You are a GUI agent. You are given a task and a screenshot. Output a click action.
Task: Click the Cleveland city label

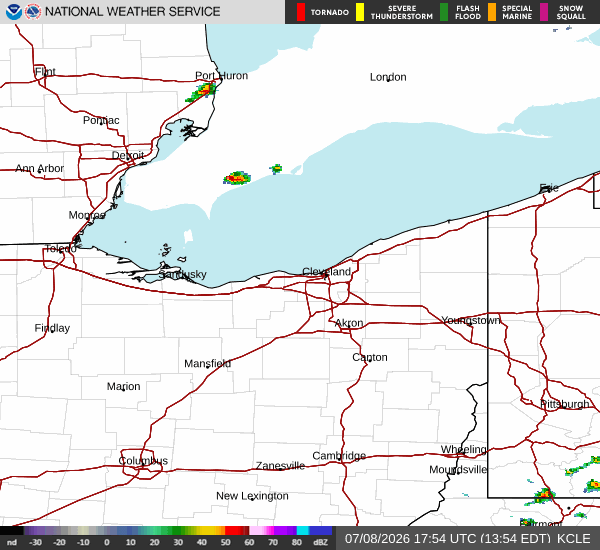(326, 272)
